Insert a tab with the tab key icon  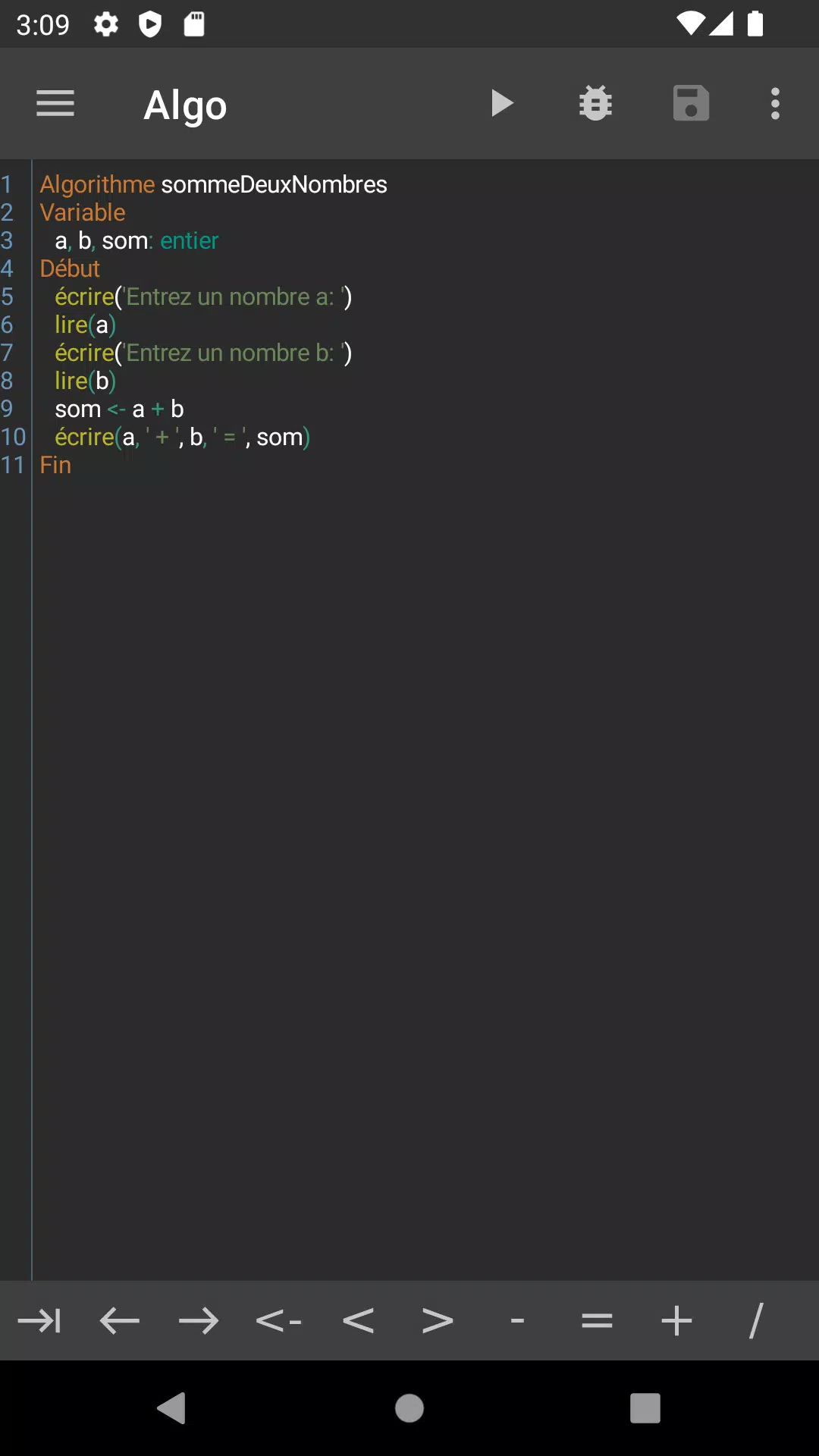coord(39,1321)
